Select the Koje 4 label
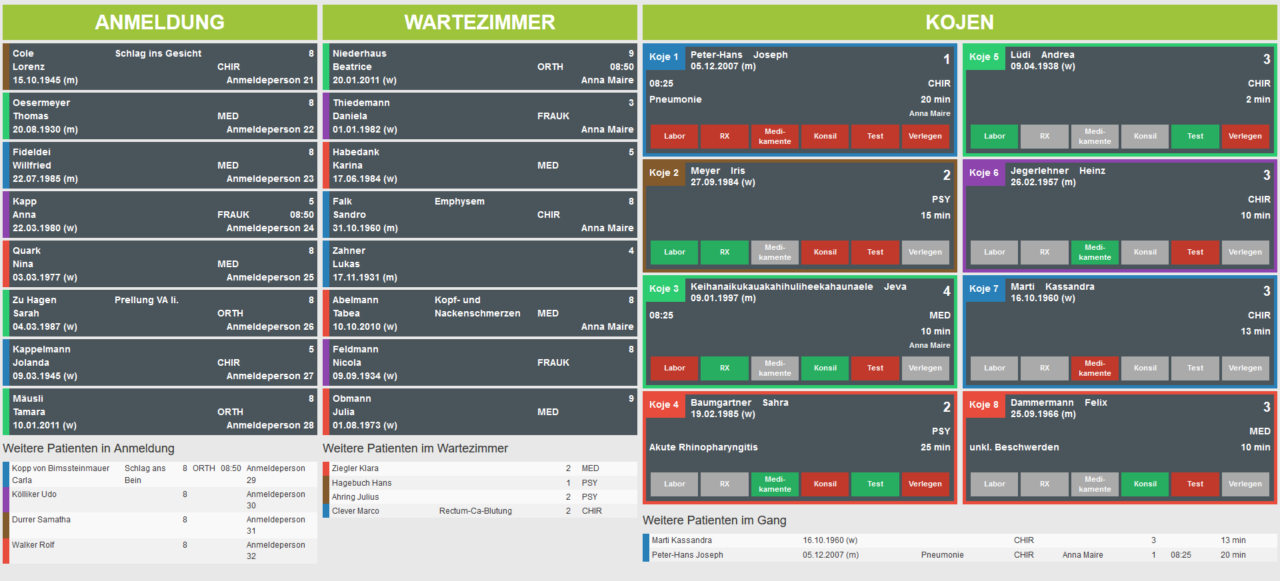Viewport: 1280px width, 581px height. [664, 405]
